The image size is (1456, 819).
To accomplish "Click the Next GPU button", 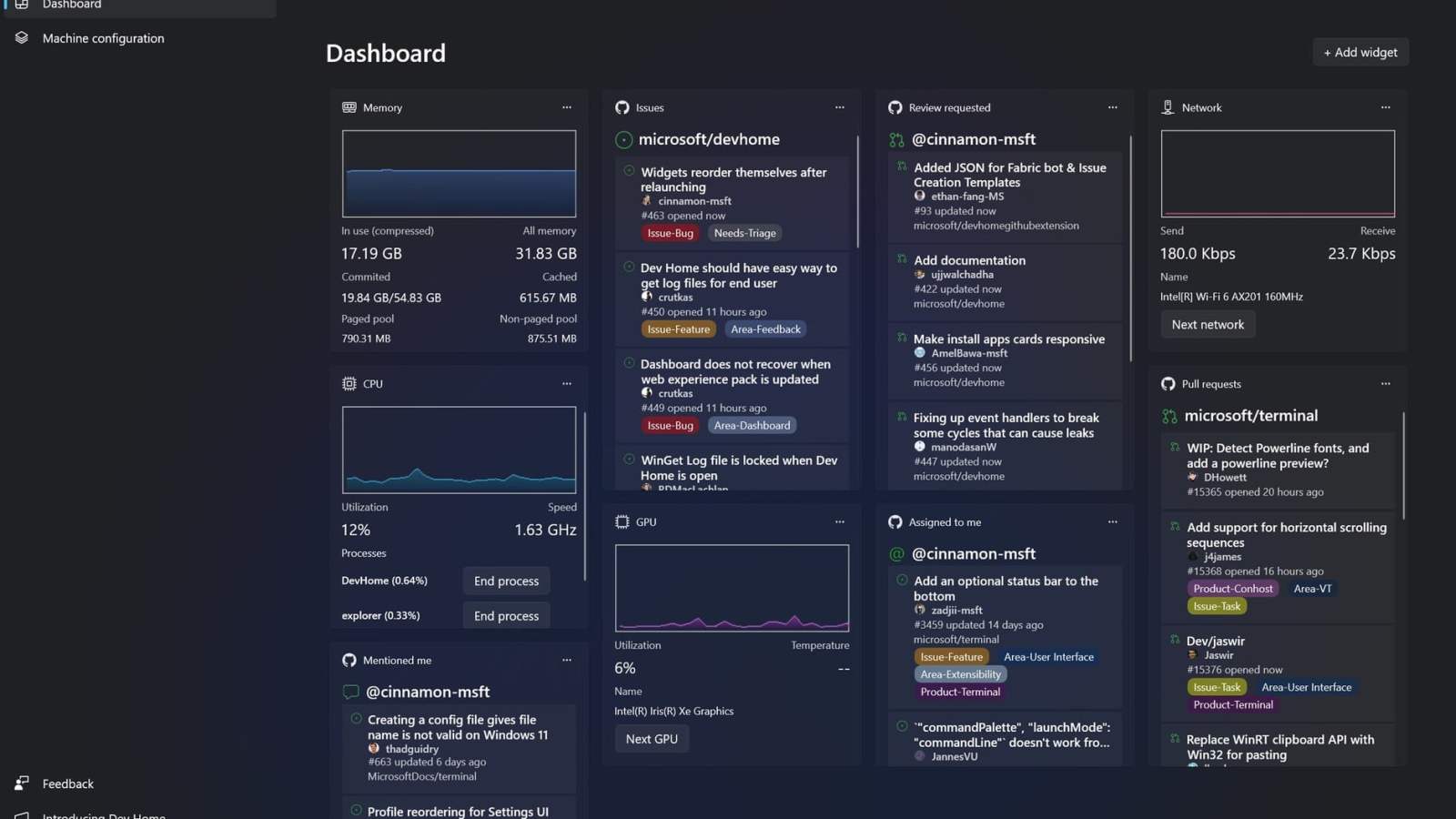I will pos(652,739).
